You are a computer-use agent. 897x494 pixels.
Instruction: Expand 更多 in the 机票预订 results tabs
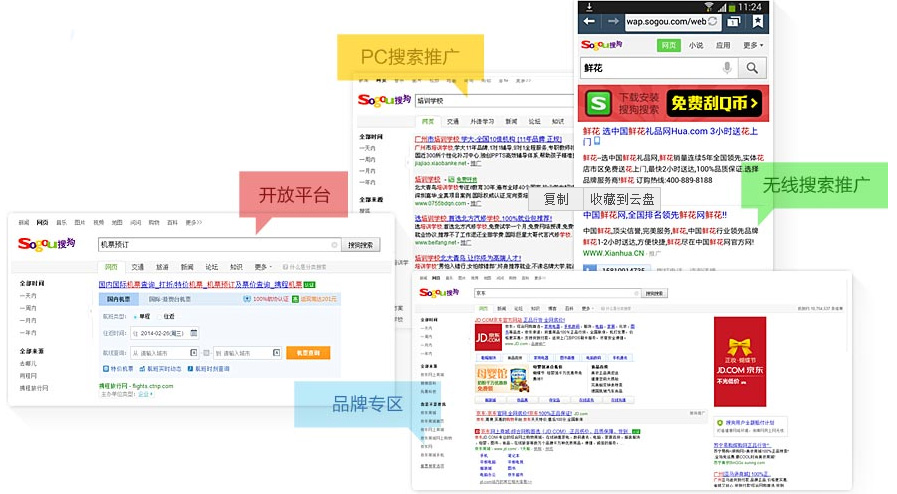(x=263, y=267)
